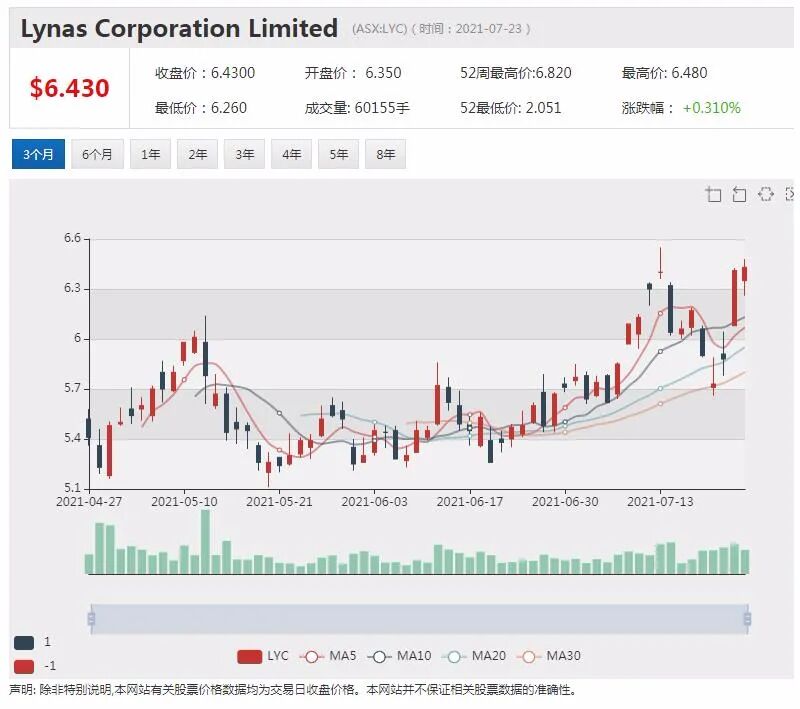
Task: Click the 52周最高价:6.820 text
Action: 515,73
